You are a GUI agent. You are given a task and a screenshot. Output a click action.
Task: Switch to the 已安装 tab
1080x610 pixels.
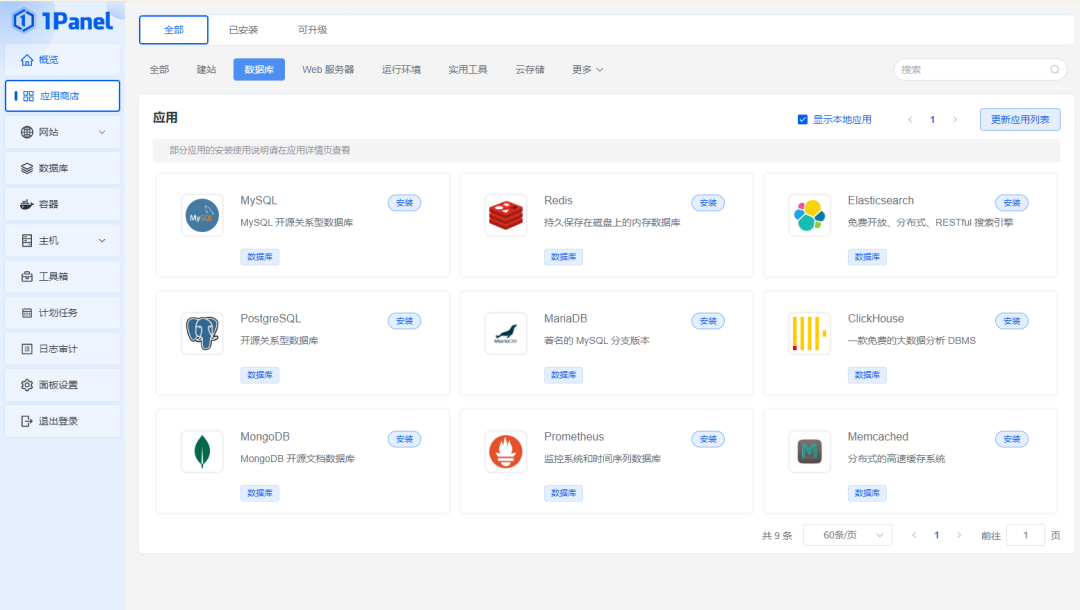(243, 30)
